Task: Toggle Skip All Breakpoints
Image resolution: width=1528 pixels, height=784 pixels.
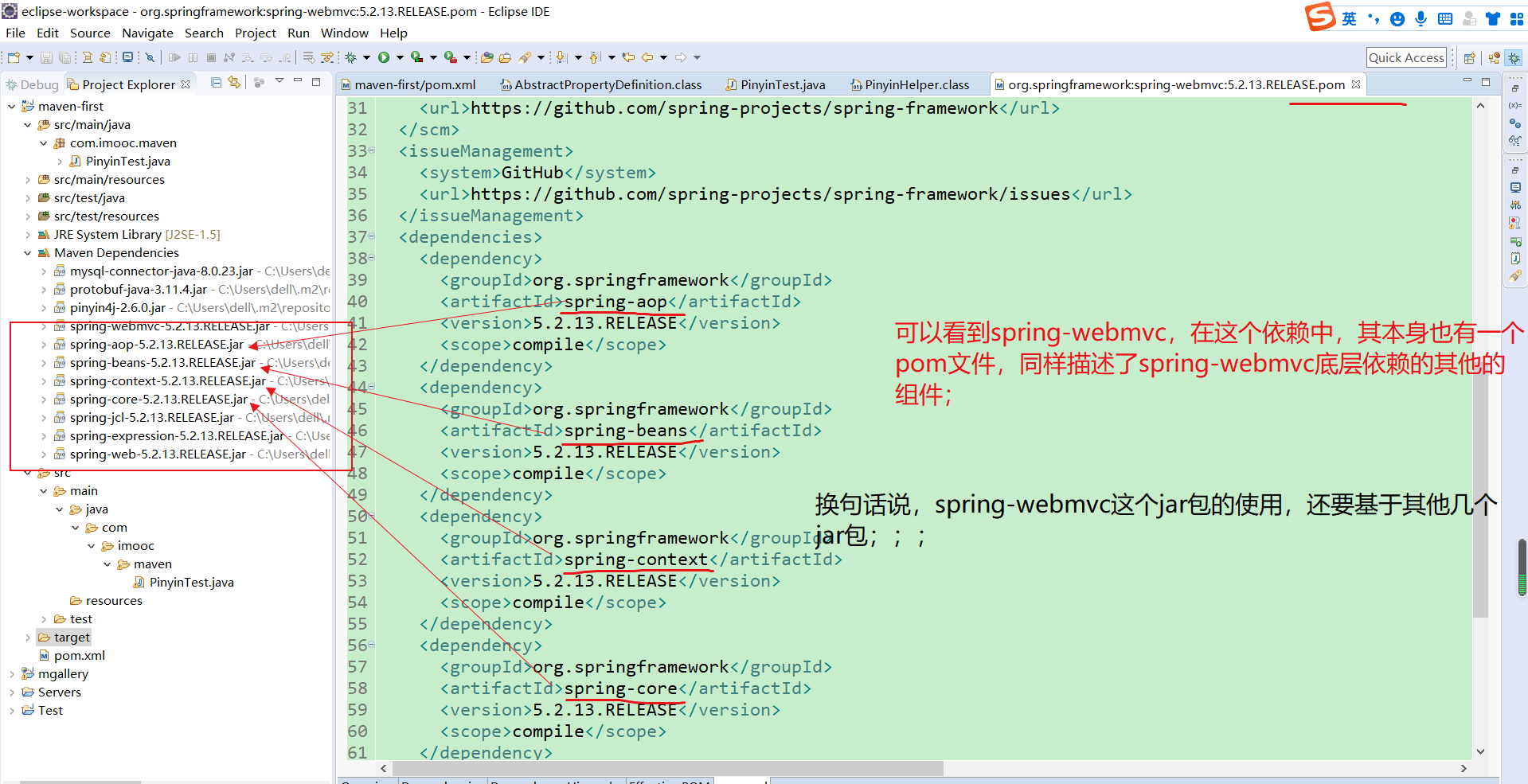Action: tap(149, 57)
